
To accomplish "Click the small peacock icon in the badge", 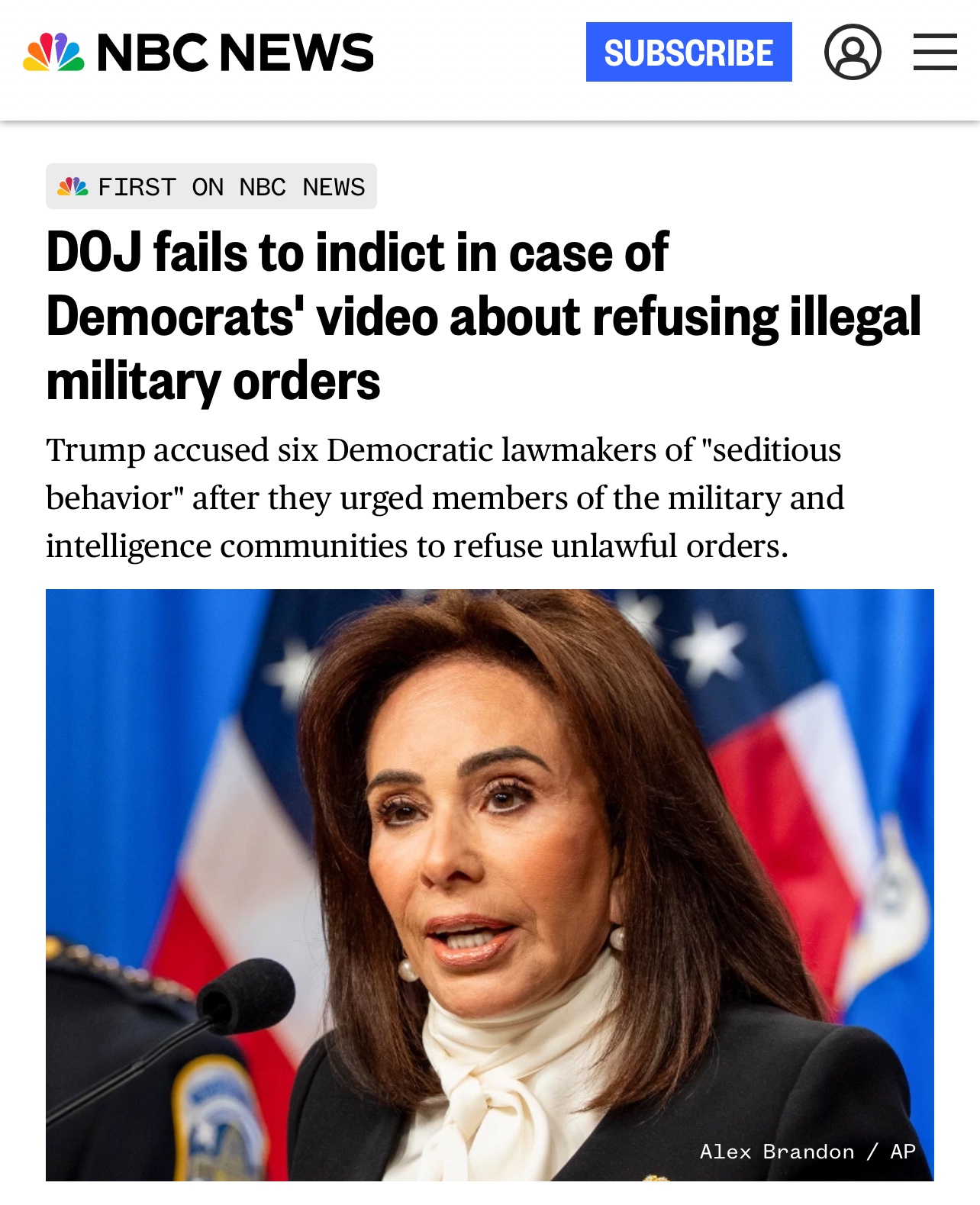I will point(73,186).
